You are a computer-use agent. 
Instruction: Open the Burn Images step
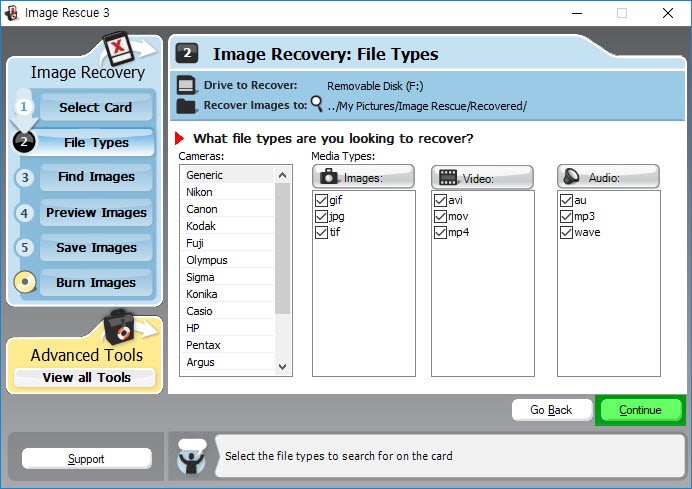96,282
